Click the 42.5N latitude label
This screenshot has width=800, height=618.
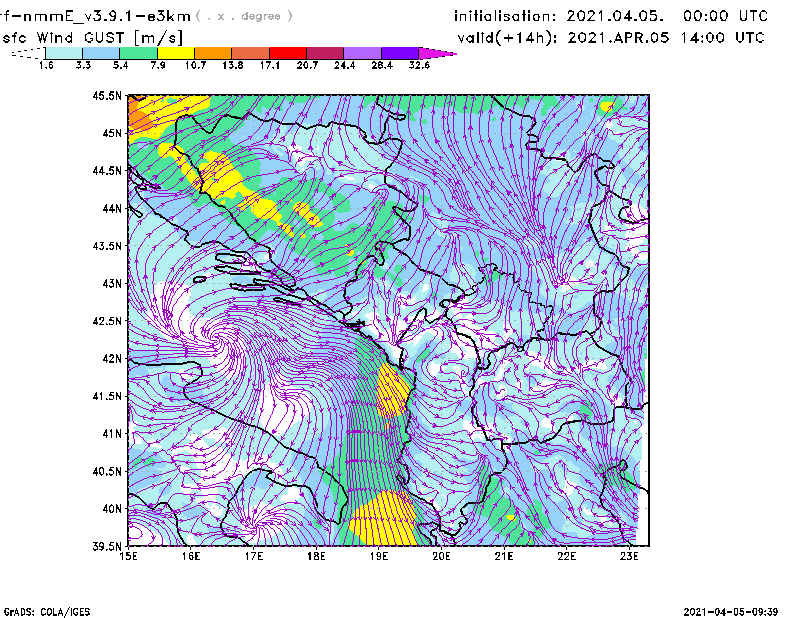coord(107,321)
